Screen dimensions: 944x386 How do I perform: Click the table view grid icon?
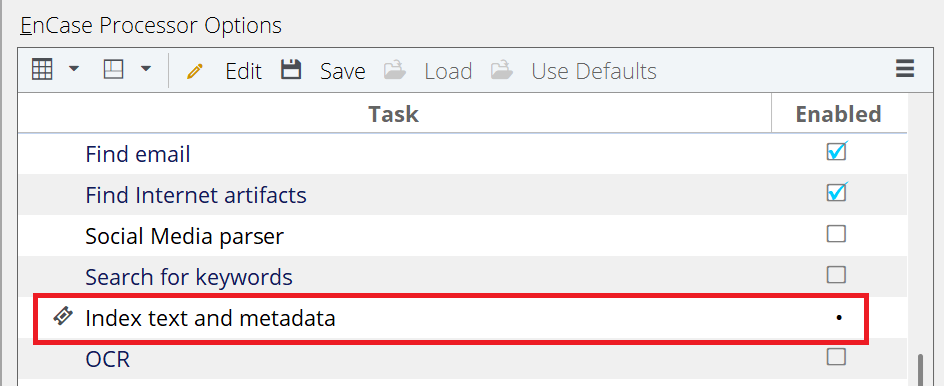click(x=42, y=70)
